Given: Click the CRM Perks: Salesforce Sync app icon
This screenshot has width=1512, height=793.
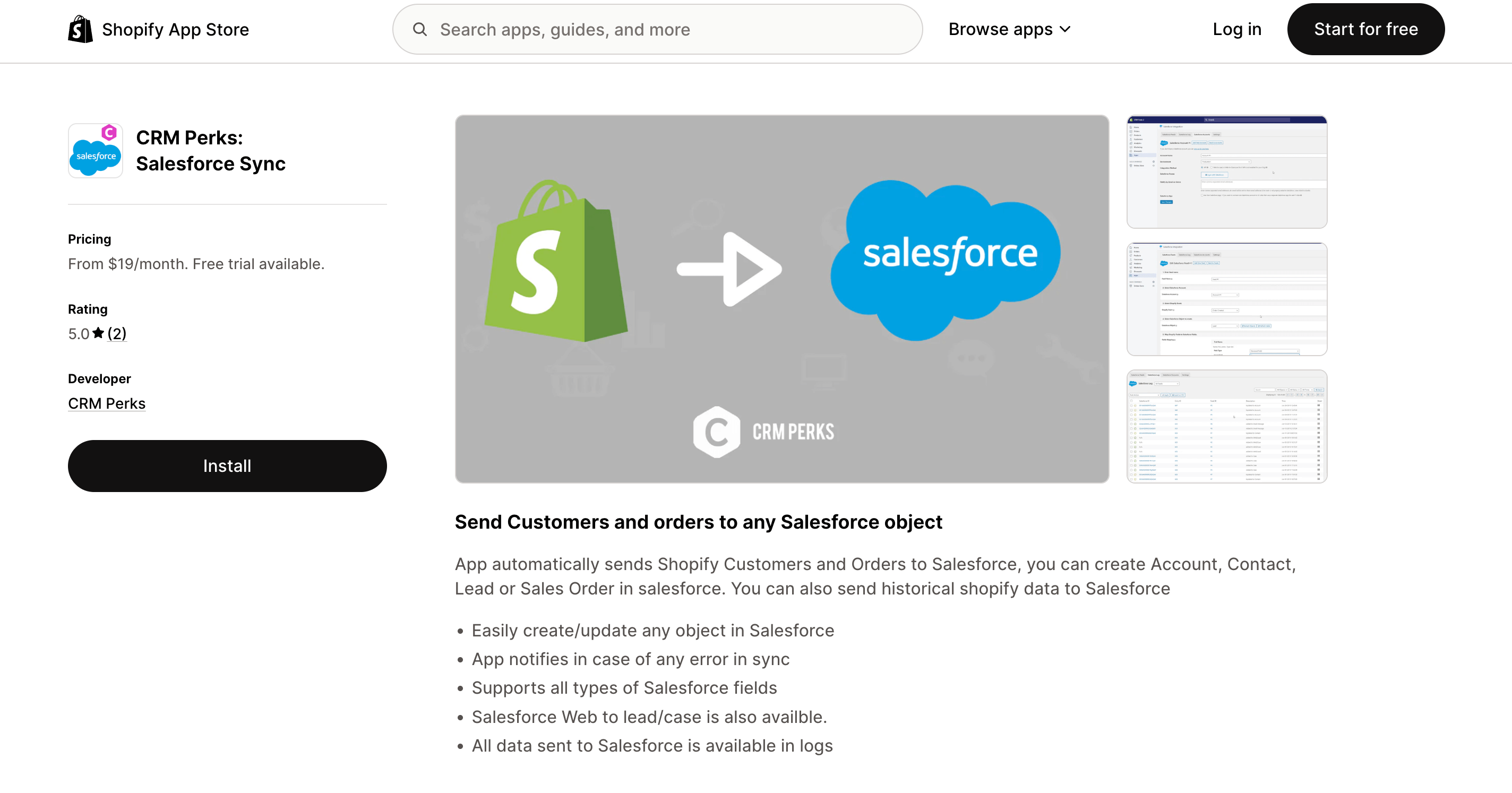Looking at the screenshot, I should pyautogui.click(x=95, y=150).
